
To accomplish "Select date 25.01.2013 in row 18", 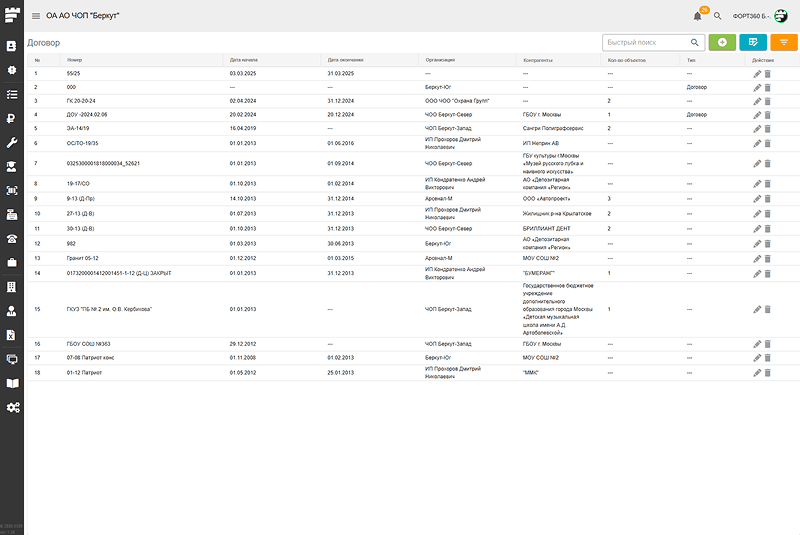I will pos(340,373).
